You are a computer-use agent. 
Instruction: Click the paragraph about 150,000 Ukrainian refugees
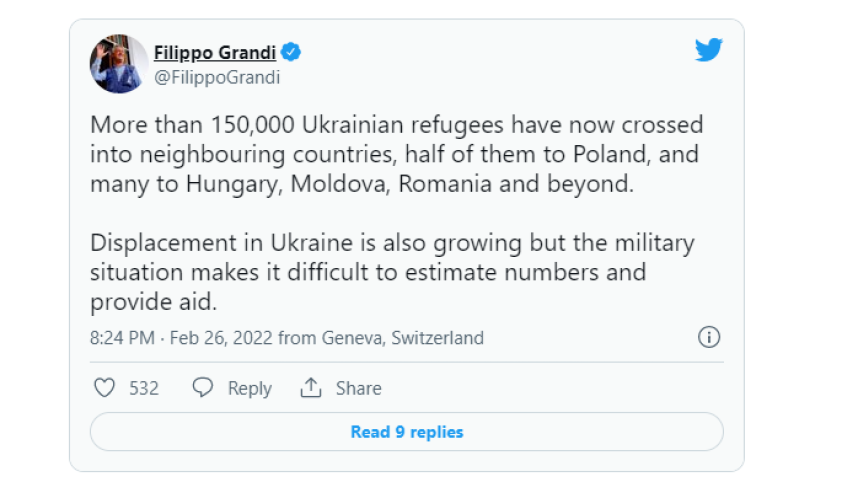(x=396, y=155)
